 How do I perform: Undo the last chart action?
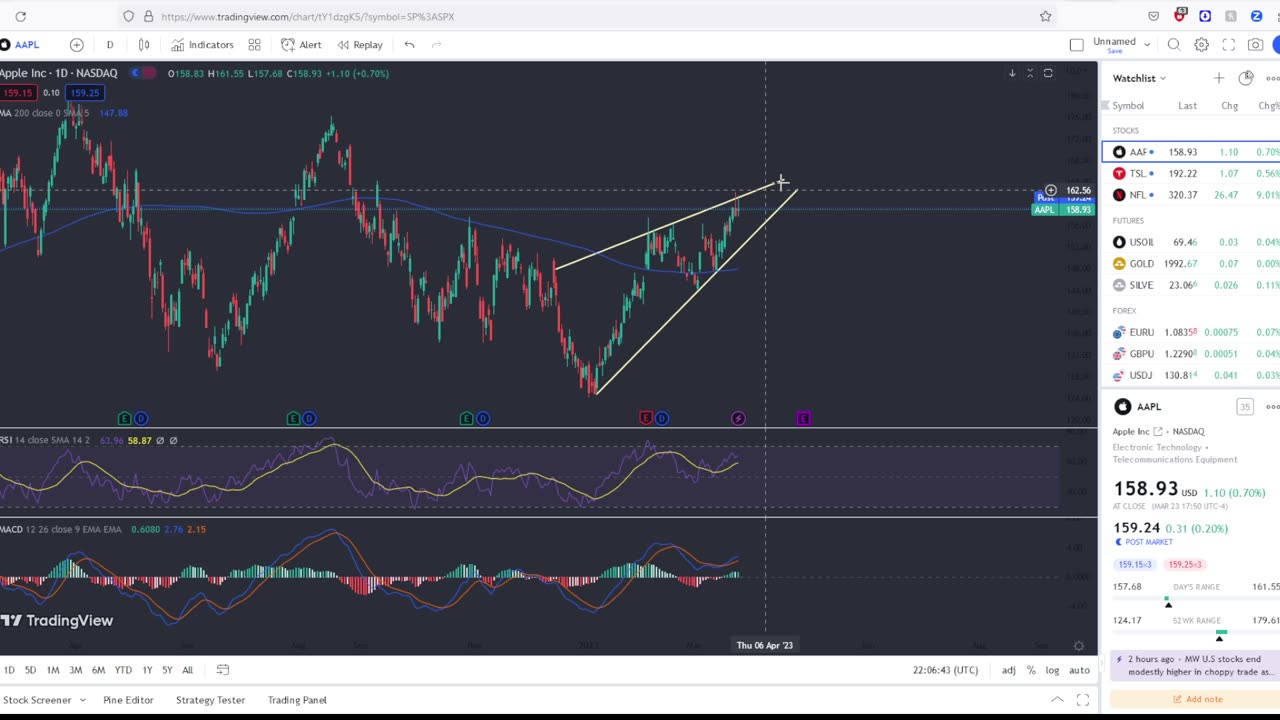(x=410, y=44)
